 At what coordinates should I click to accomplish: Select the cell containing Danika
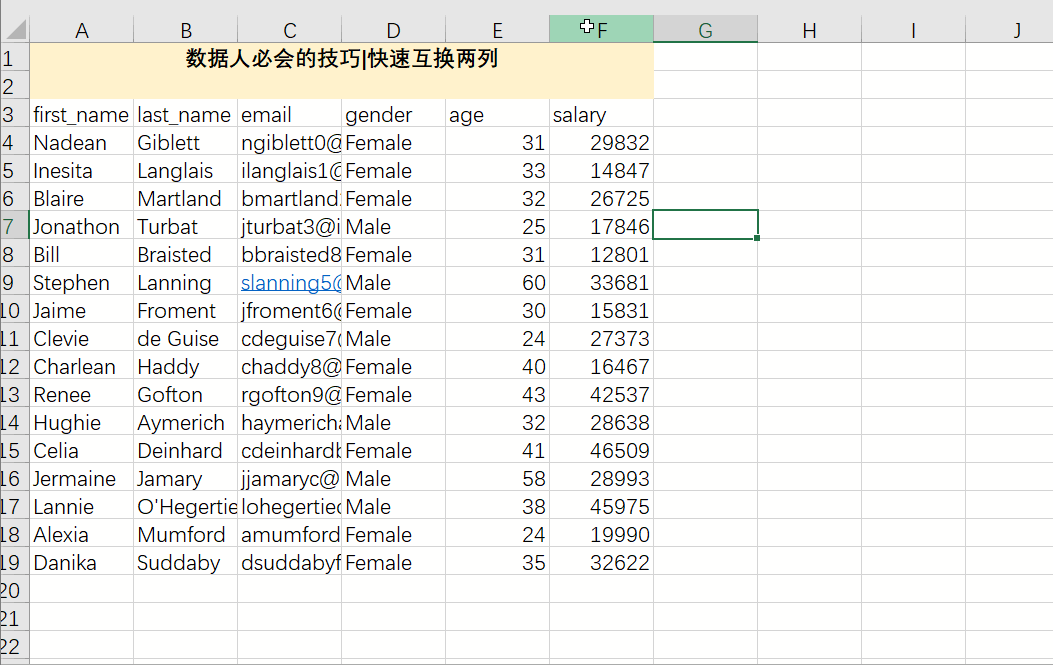[x=81, y=562]
